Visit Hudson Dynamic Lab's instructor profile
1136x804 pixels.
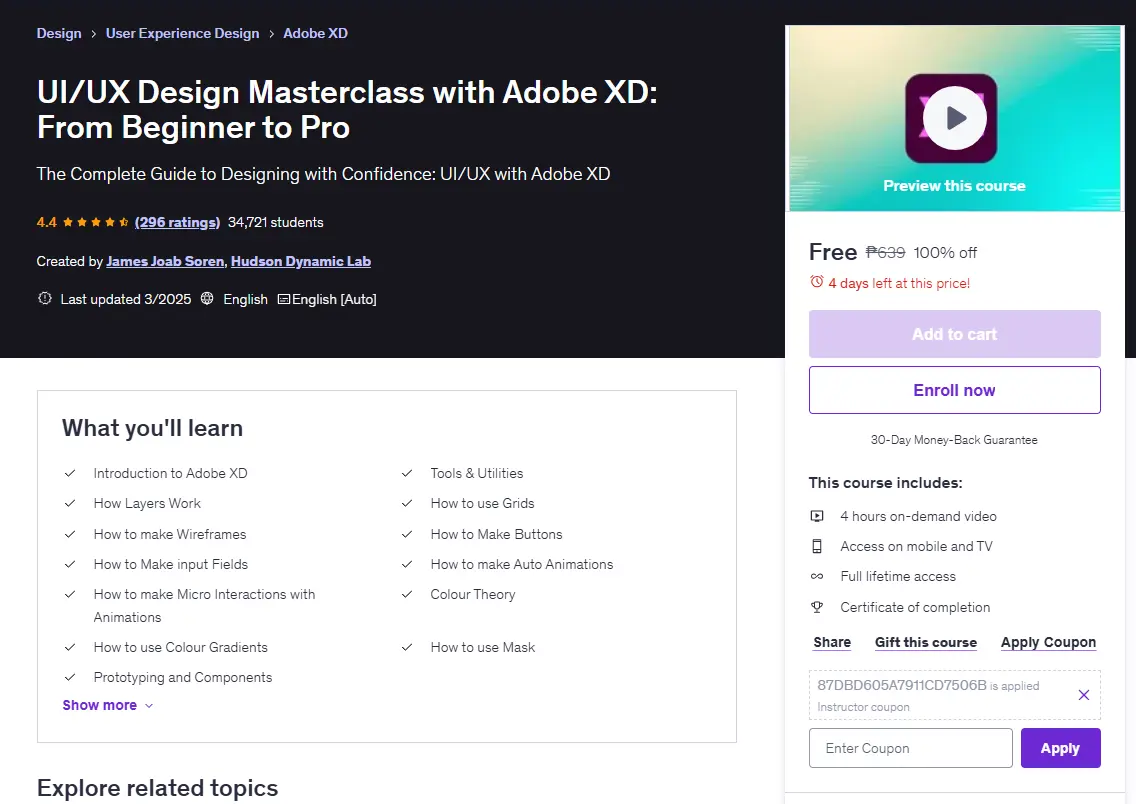tap(301, 261)
